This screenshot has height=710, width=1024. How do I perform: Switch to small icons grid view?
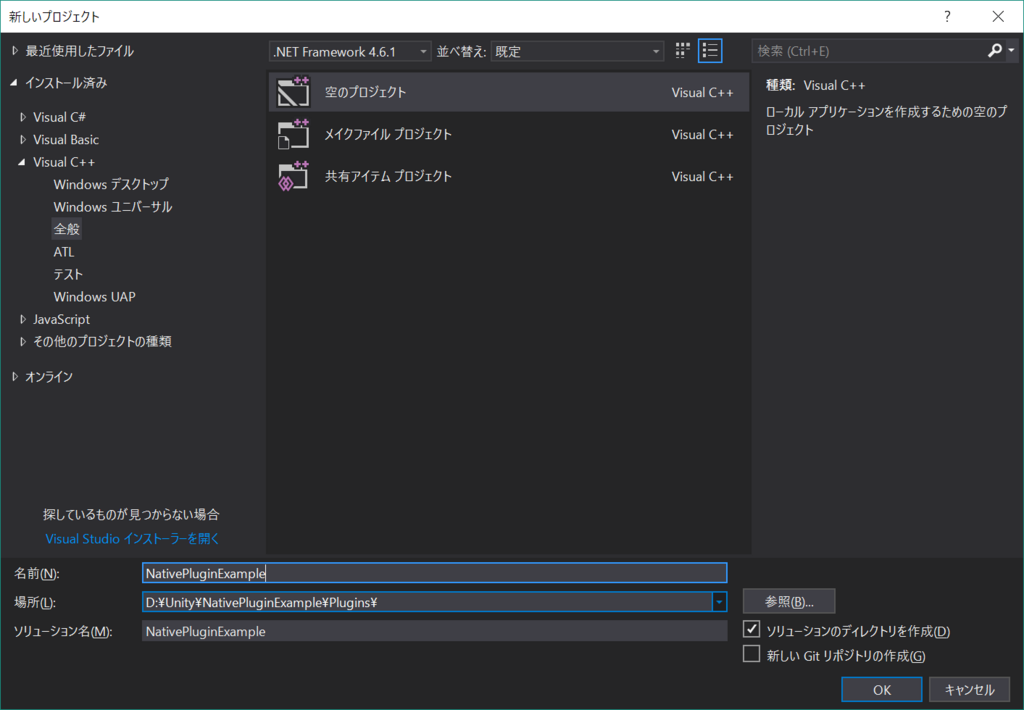click(x=682, y=51)
